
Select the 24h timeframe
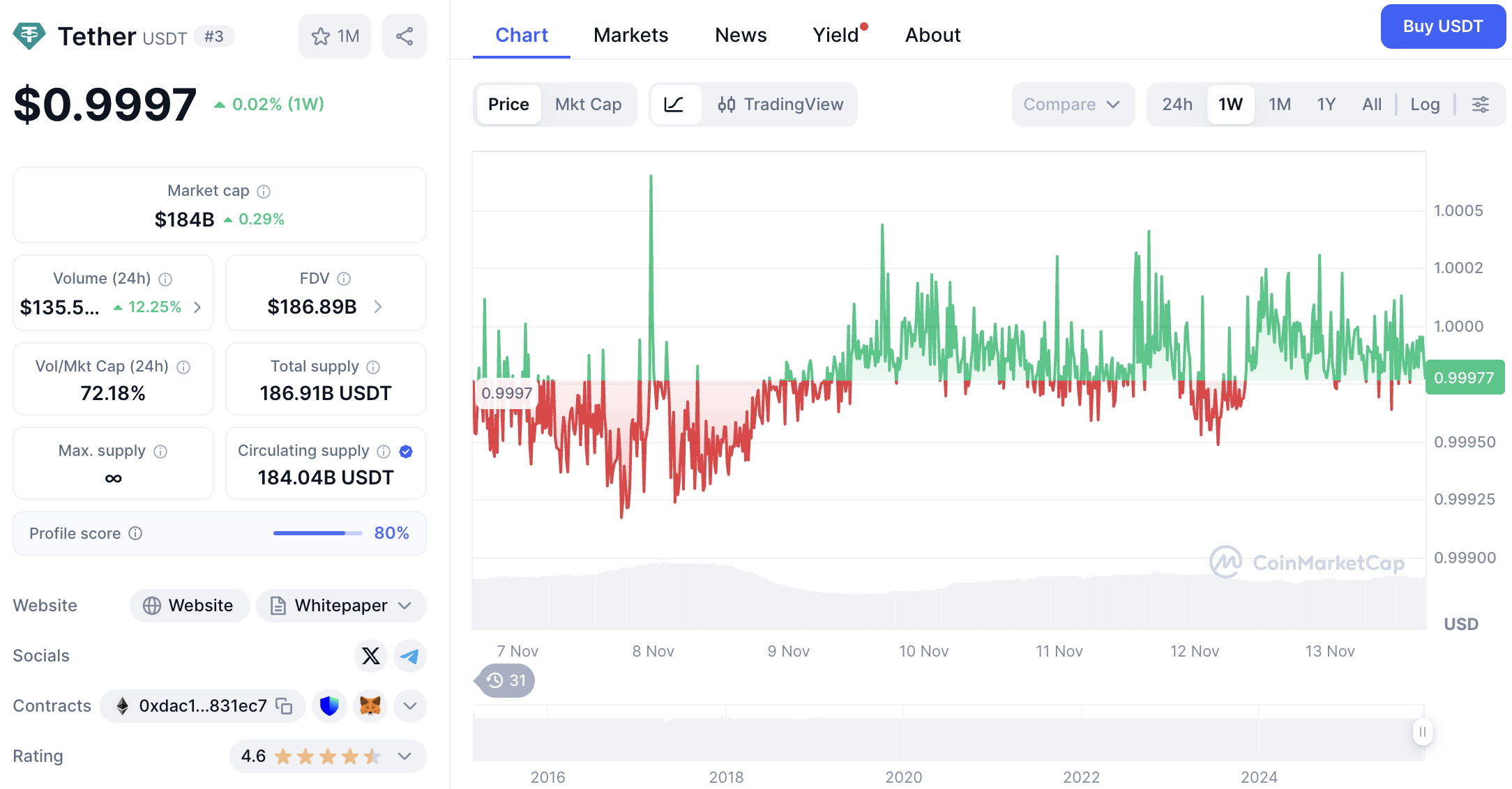coord(1177,105)
